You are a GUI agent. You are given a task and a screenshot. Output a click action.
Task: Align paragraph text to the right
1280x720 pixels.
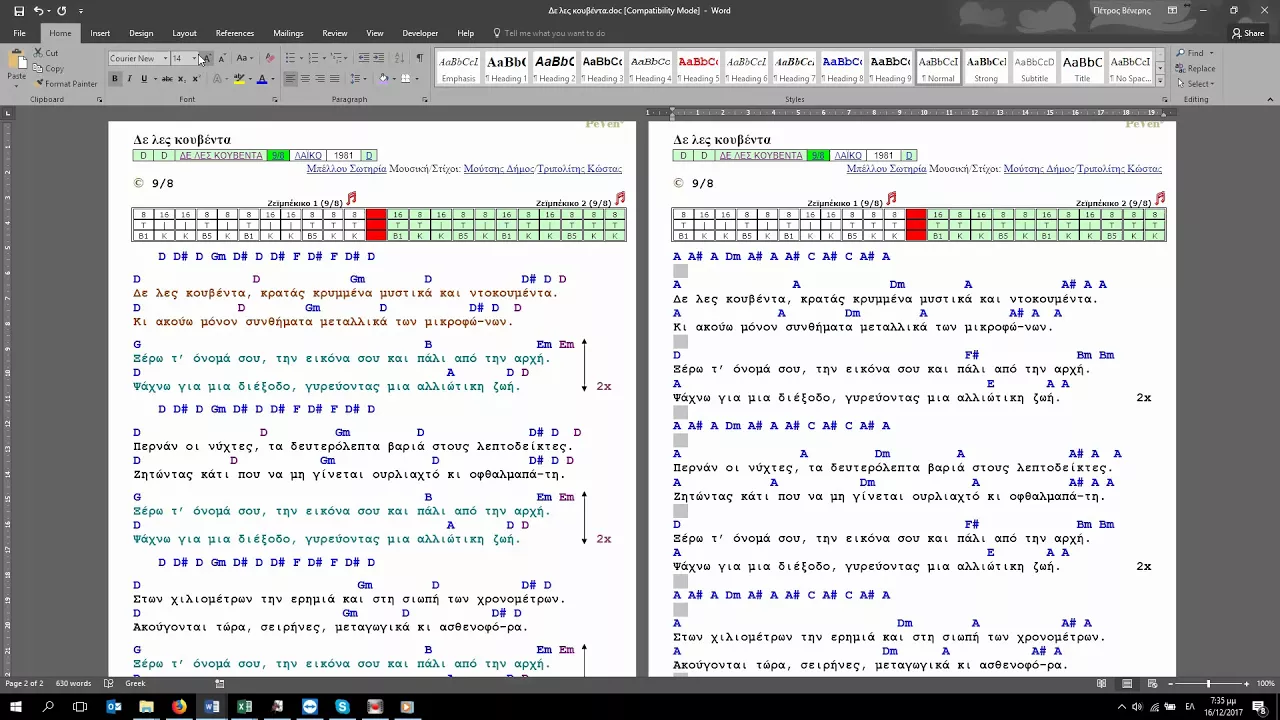320,79
